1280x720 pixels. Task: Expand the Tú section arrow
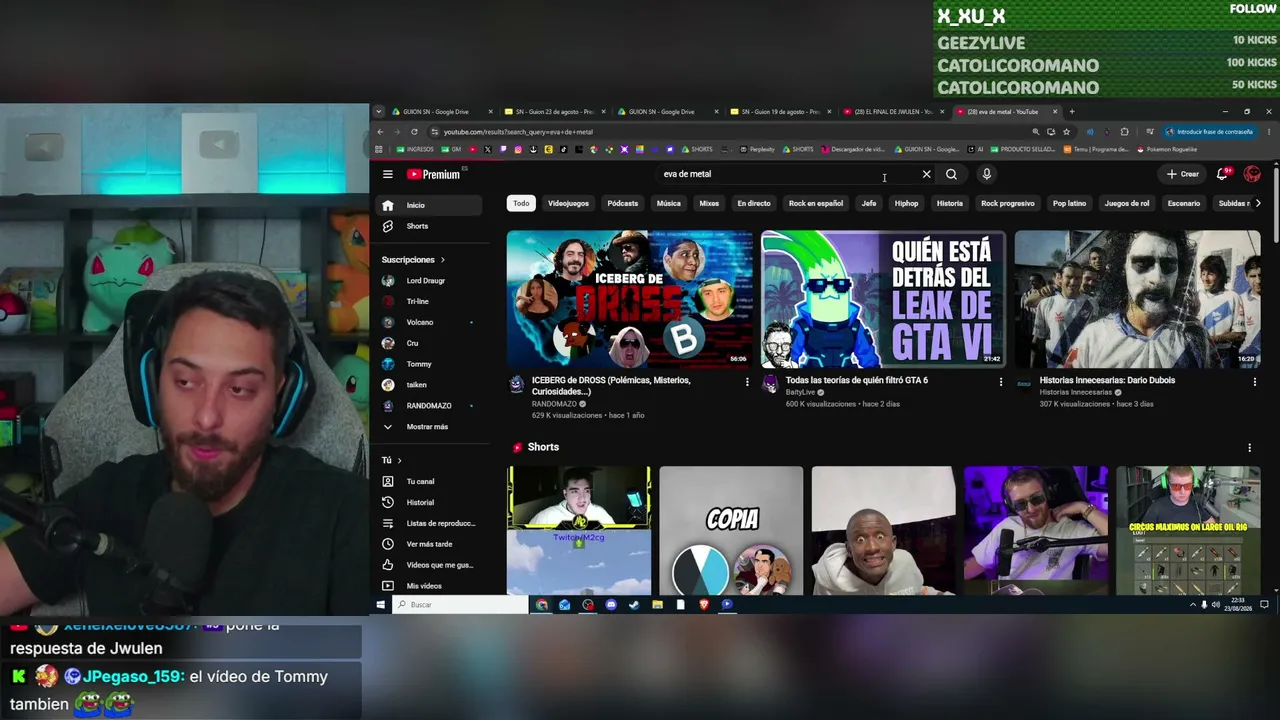pyautogui.click(x=399, y=460)
